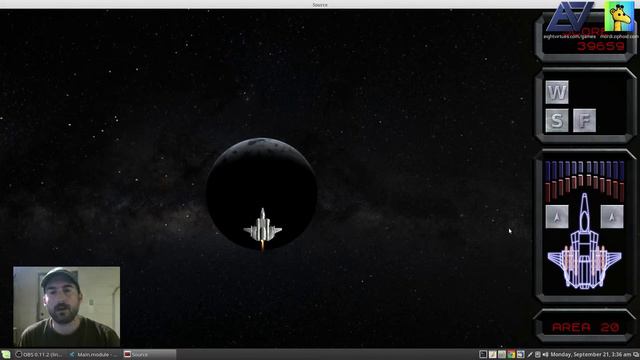Select the left weapon slot icon beside ship diagram

coord(557,217)
